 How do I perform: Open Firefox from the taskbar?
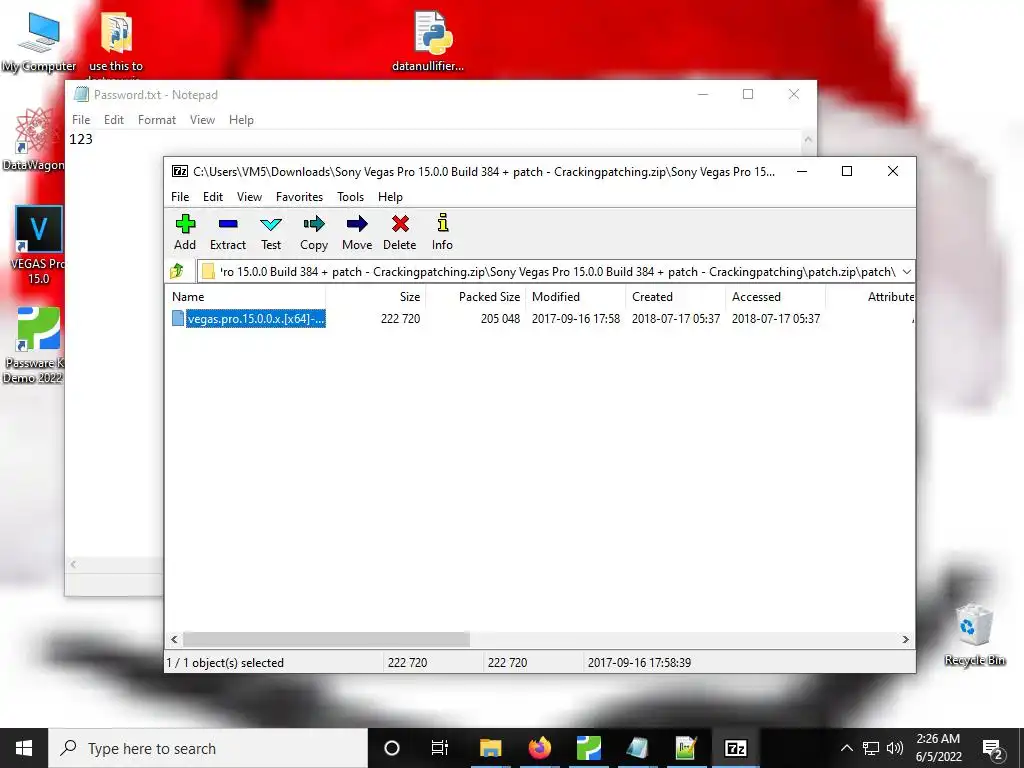click(539, 748)
